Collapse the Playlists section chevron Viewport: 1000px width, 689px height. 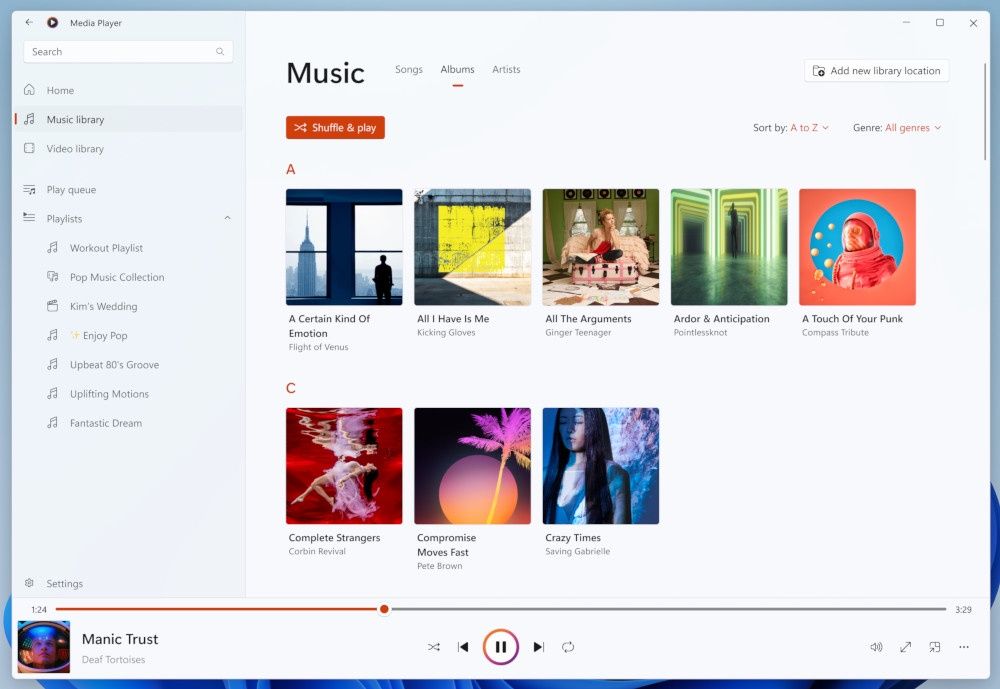[228, 218]
